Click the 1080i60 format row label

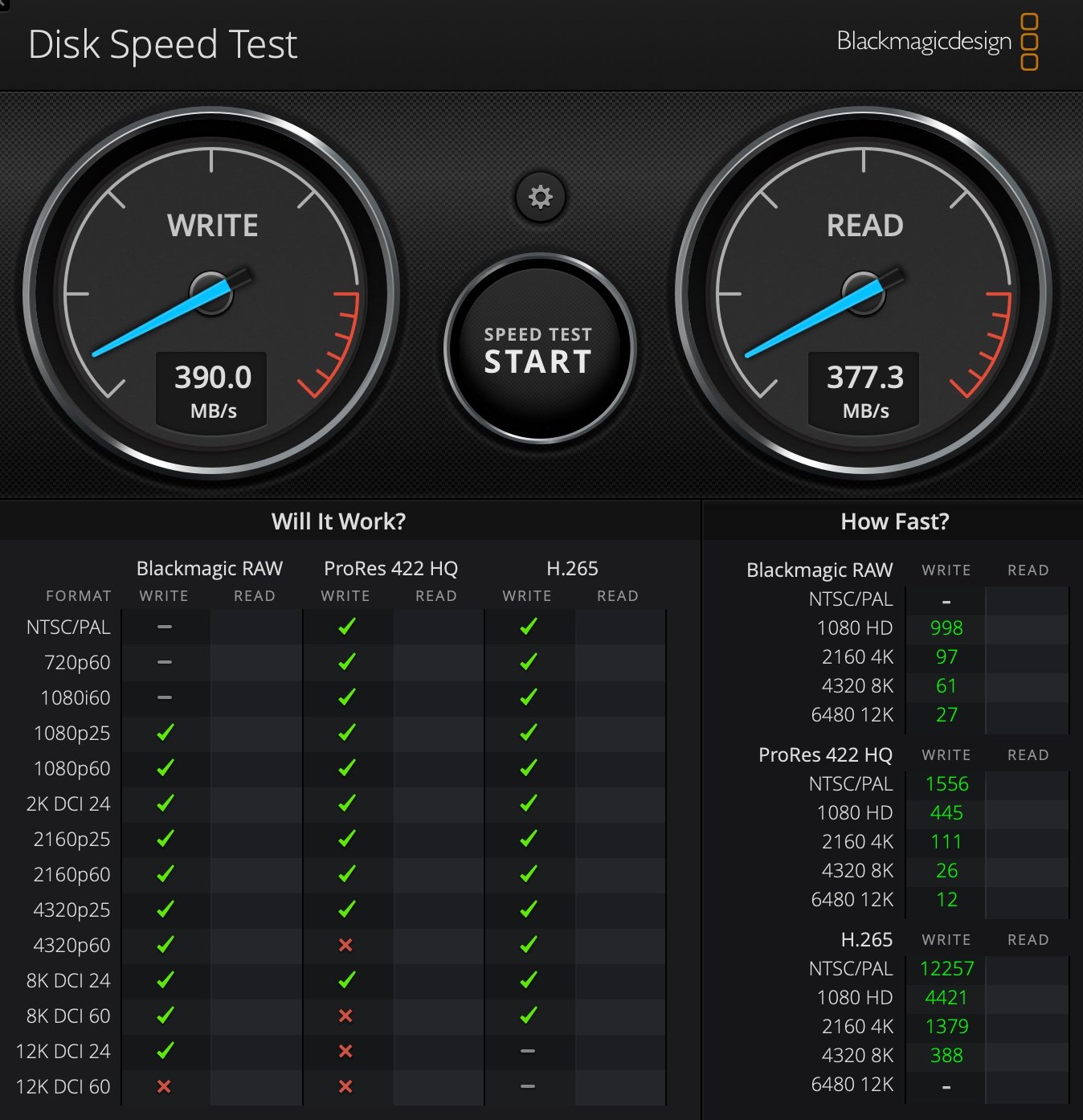(x=76, y=697)
